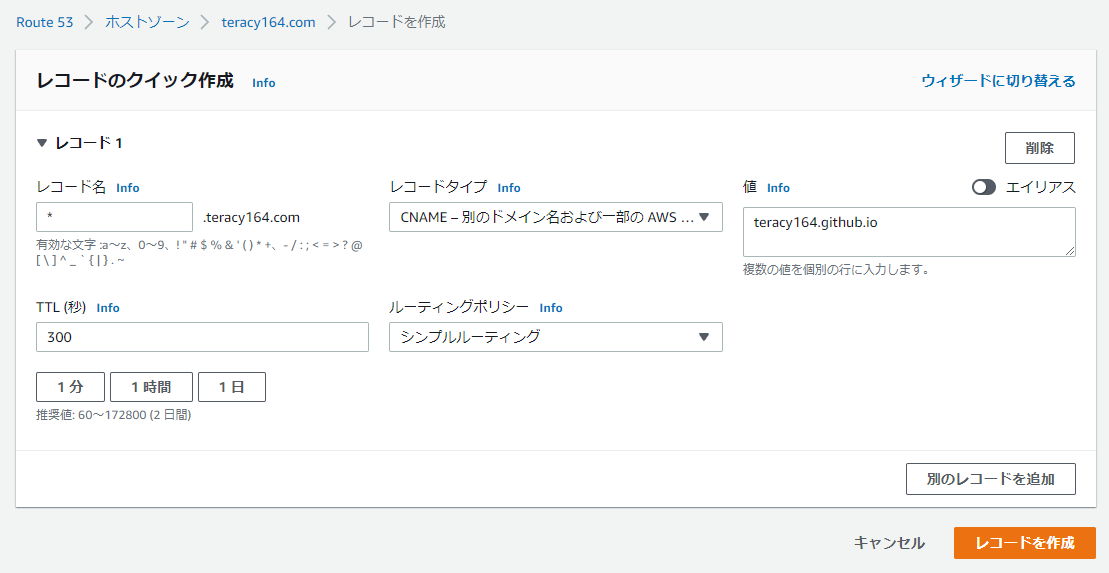This screenshot has width=1109, height=573.
Task: Open the CNAME record type dropdown
Action: coord(556,217)
